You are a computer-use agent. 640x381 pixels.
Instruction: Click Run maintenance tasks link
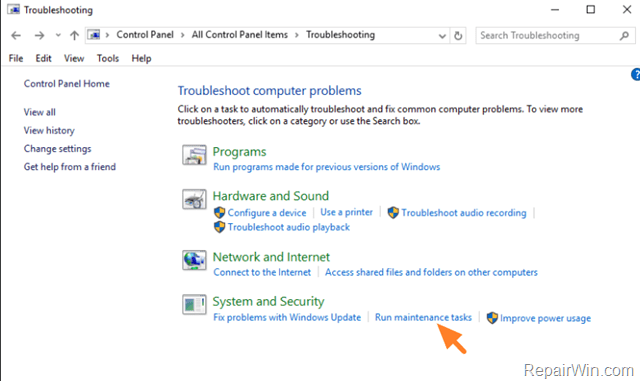pyautogui.click(x=423, y=317)
